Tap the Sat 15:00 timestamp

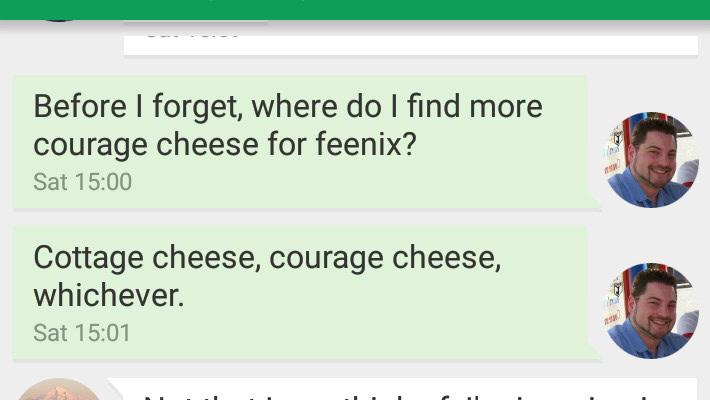(82, 182)
